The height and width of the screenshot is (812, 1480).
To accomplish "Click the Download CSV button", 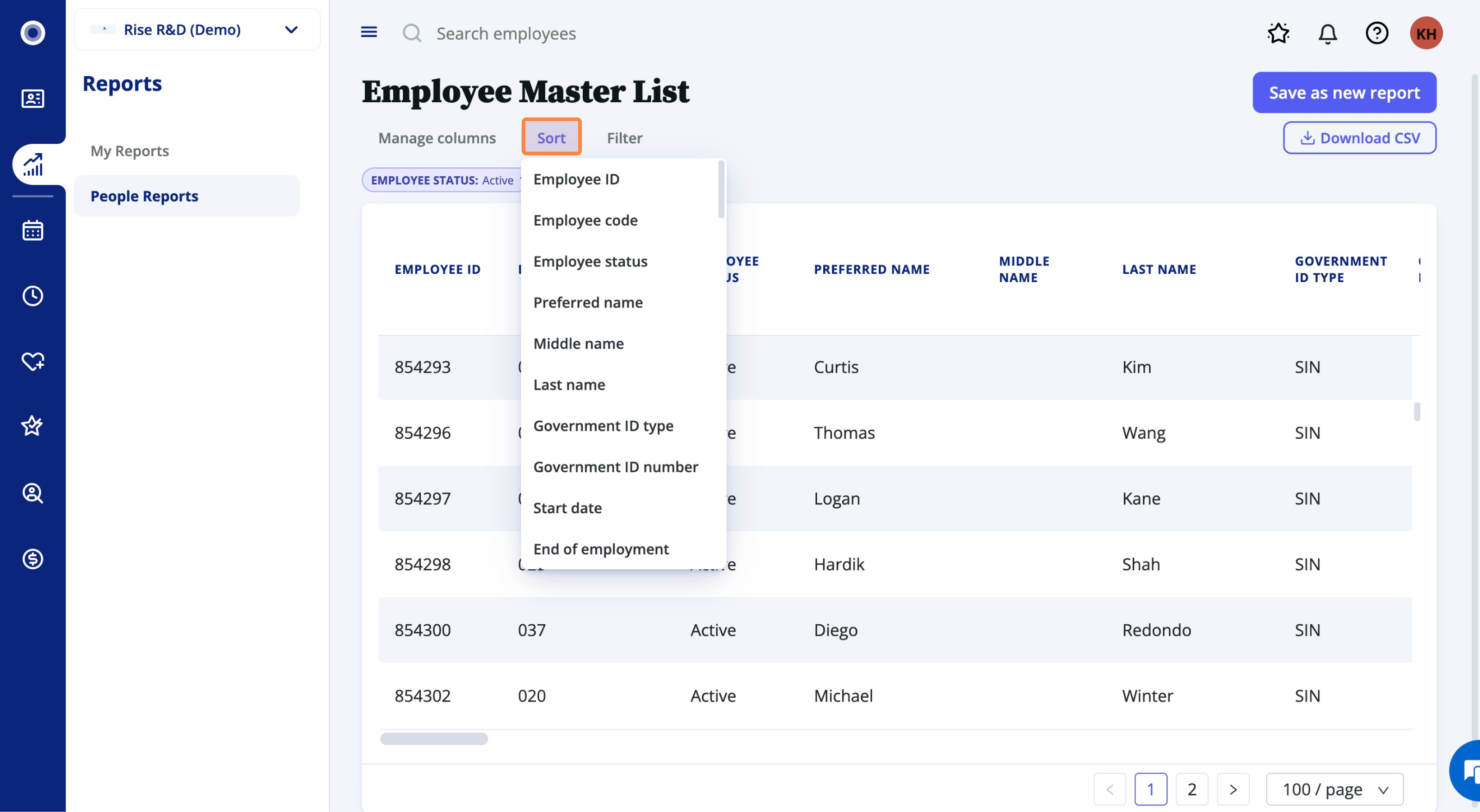I will (1359, 138).
